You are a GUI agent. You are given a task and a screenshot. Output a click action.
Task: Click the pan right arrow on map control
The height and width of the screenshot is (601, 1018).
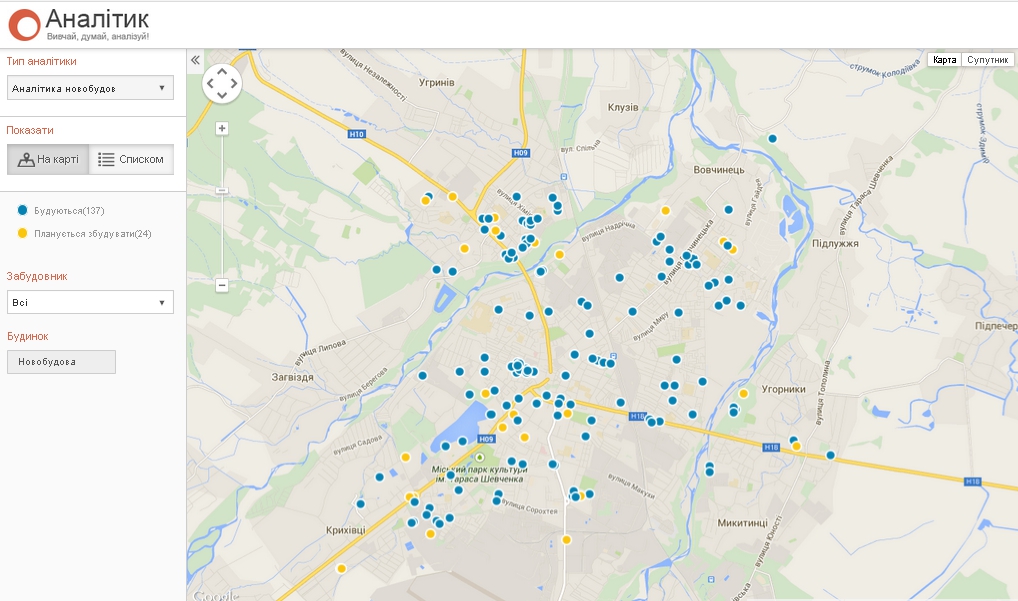(x=234, y=83)
